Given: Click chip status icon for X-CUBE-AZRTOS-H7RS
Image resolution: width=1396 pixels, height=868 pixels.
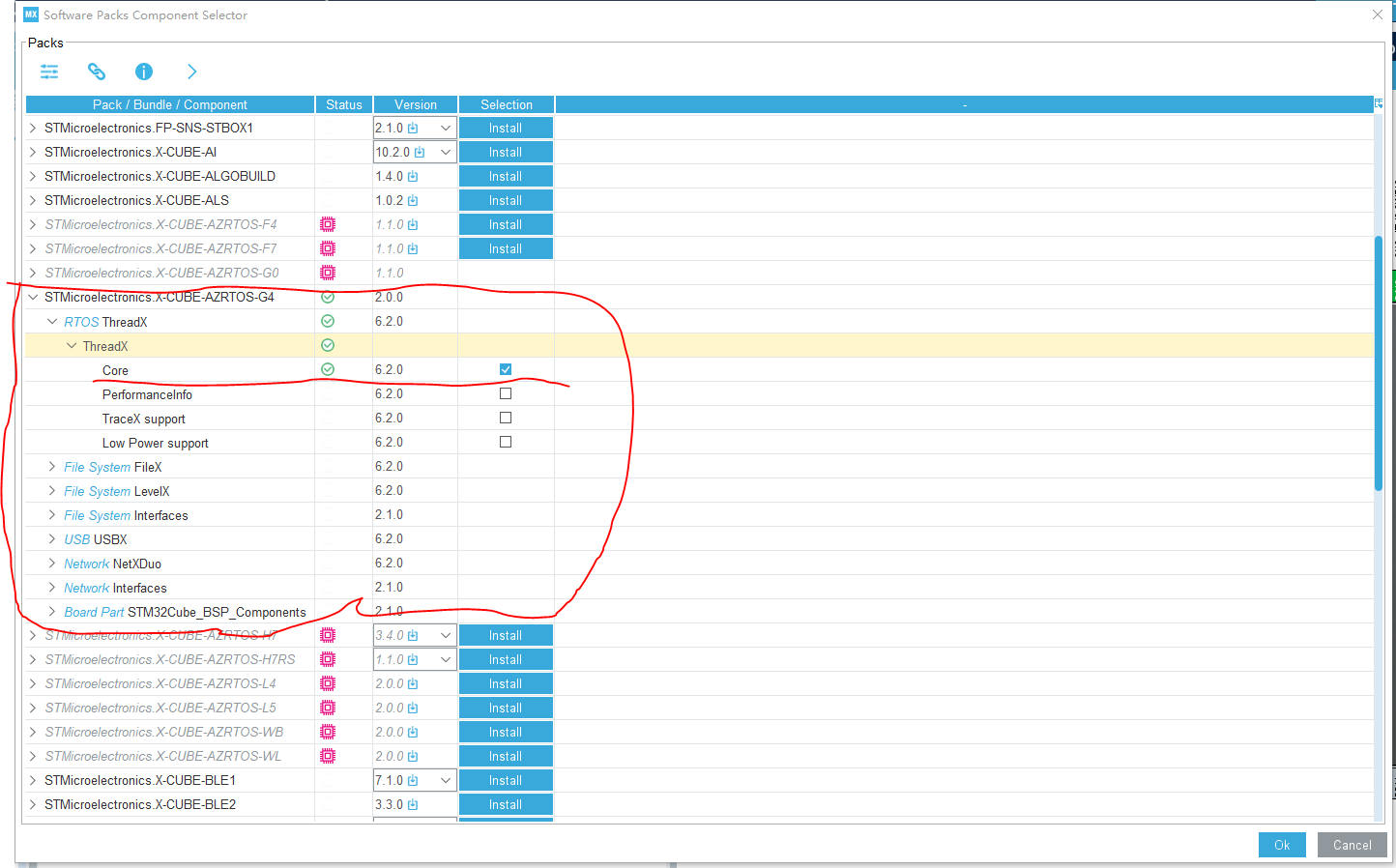Looking at the screenshot, I should 328,659.
